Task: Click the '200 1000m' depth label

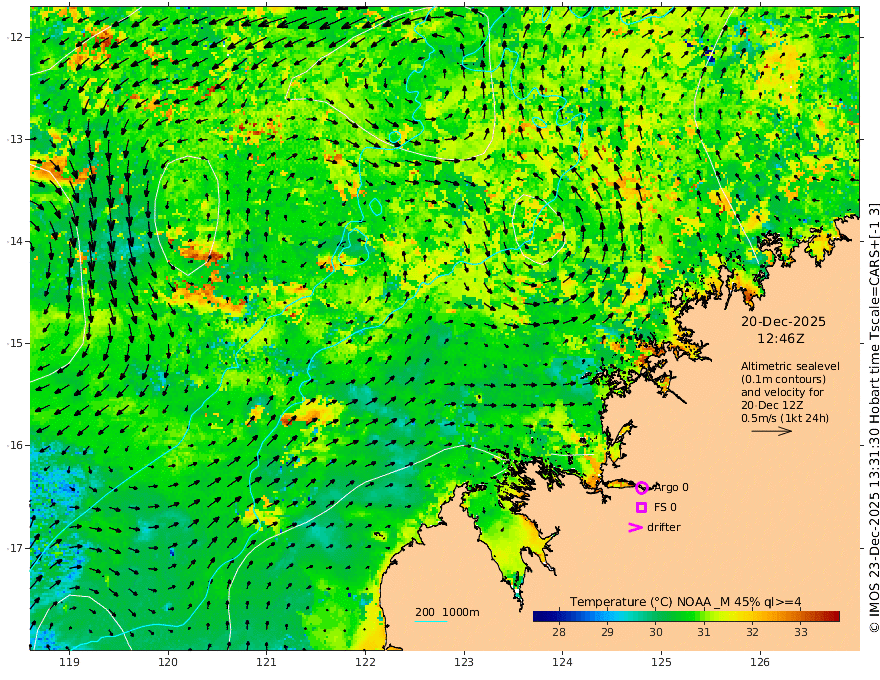Action: pos(447,612)
